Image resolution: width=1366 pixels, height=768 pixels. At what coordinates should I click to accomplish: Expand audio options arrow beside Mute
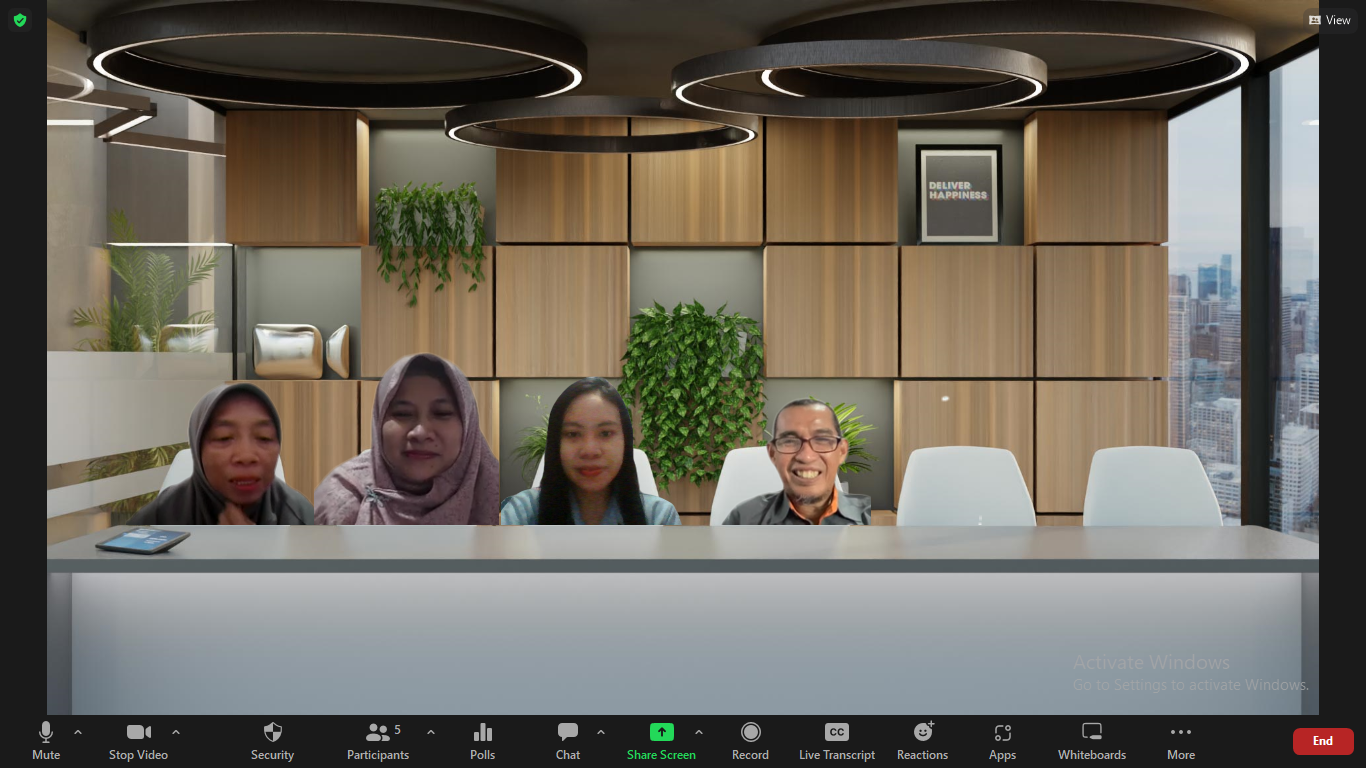point(78,732)
